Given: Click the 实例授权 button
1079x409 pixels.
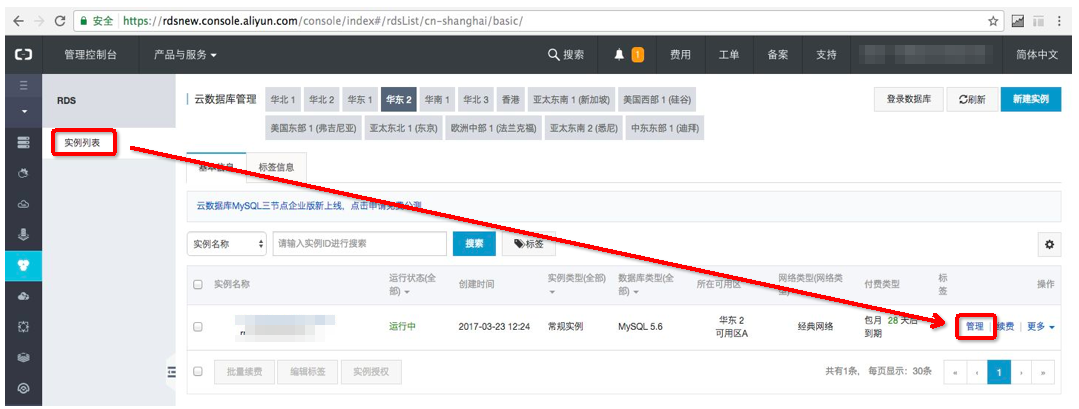Looking at the screenshot, I should point(372,372).
